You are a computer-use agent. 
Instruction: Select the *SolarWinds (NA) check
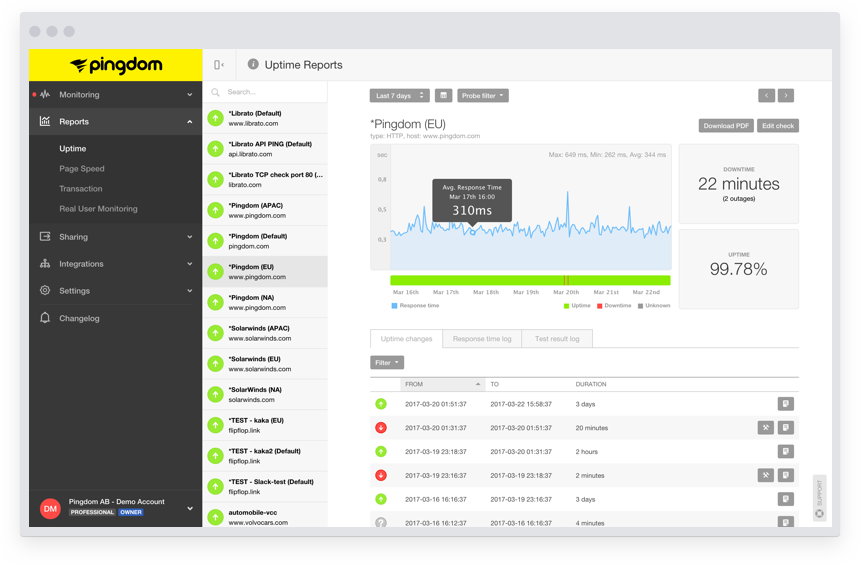(x=265, y=394)
